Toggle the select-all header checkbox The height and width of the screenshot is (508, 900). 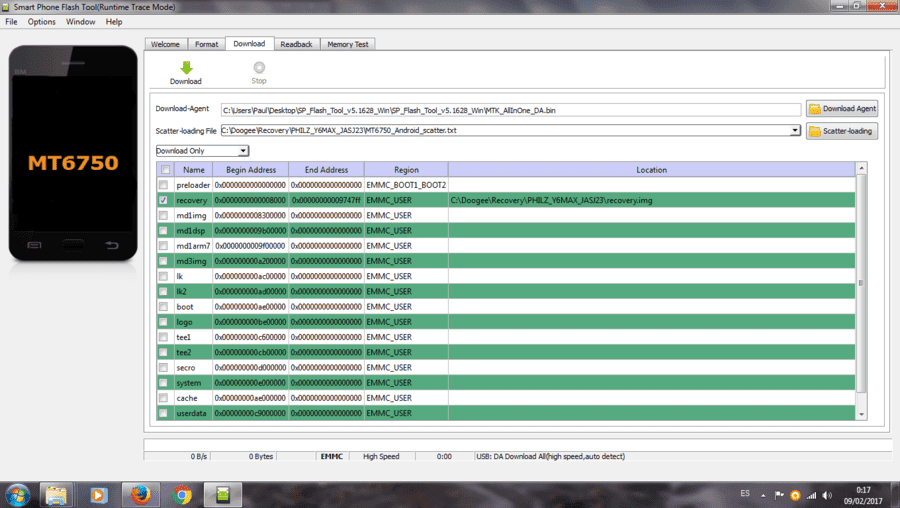tap(165, 169)
